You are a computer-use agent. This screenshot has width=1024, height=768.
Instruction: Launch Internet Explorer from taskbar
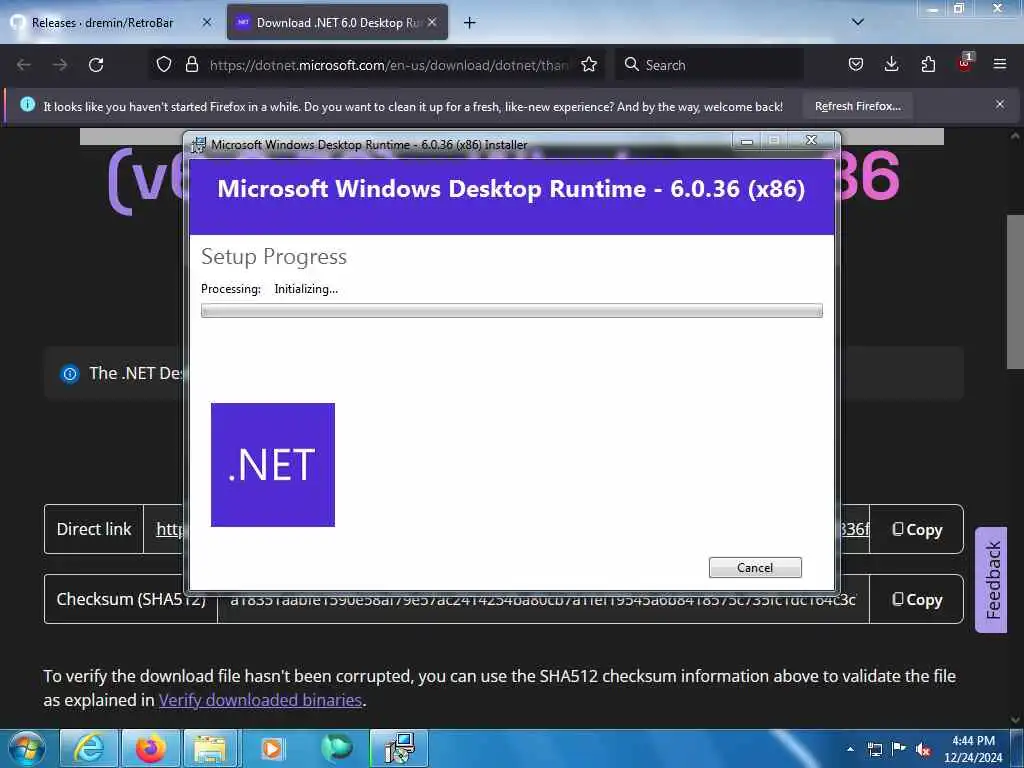(89, 748)
